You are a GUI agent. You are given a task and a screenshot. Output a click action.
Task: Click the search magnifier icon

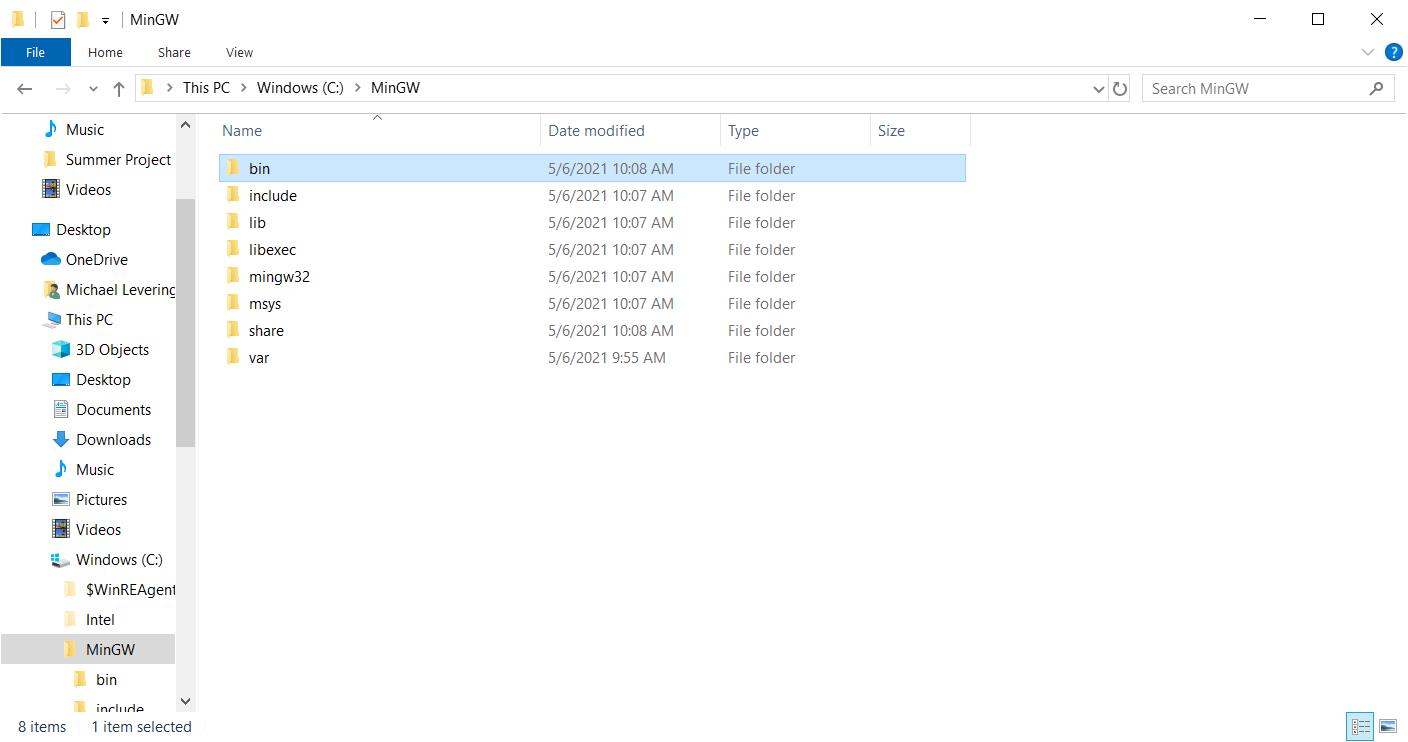click(x=1377, y=88)
